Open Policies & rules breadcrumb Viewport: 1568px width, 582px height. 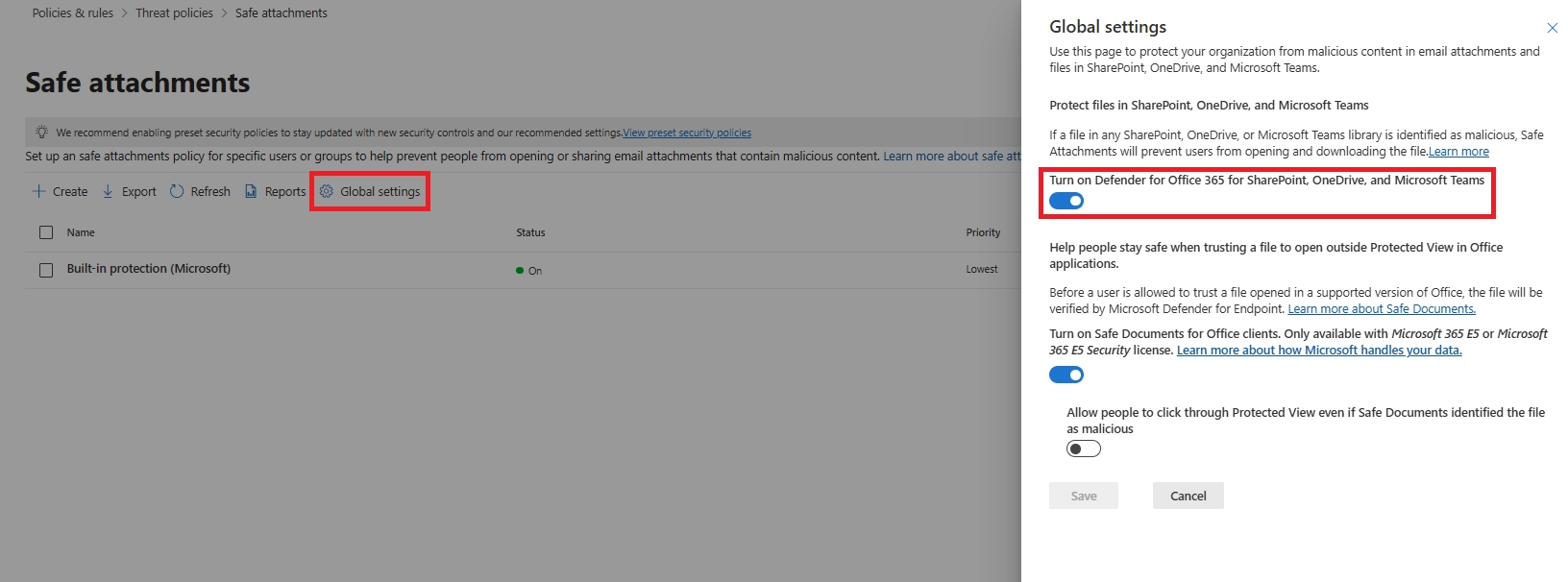tap(73, 12)
